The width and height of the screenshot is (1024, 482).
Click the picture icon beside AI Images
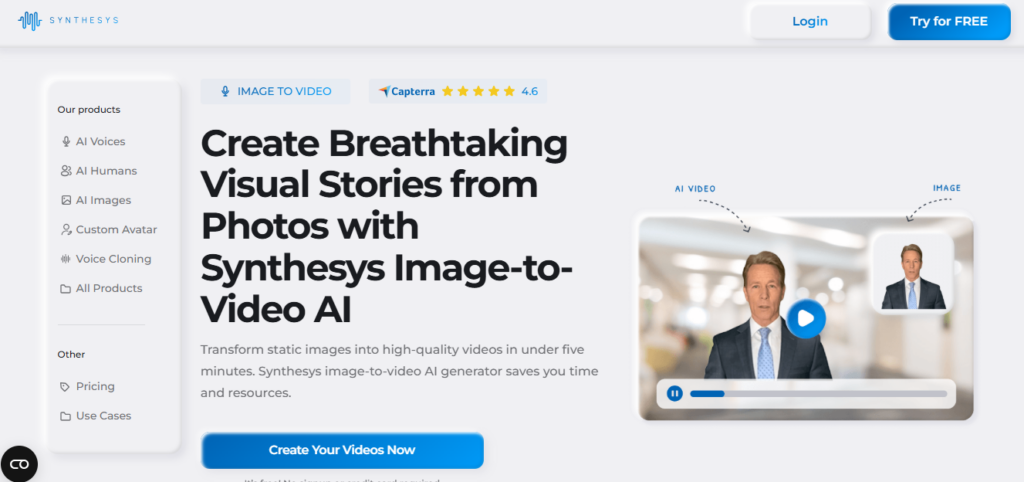tap(66, 201)
